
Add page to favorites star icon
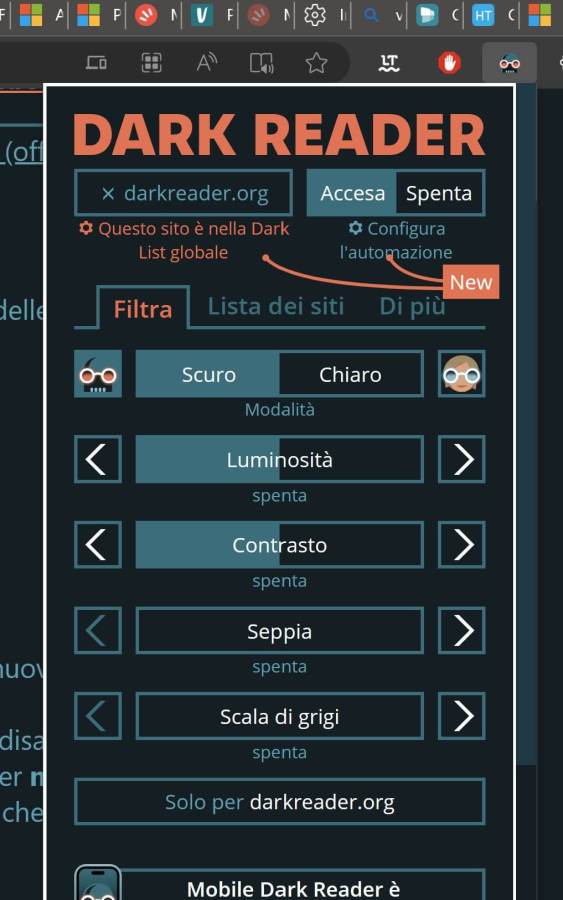coord(316,63)
